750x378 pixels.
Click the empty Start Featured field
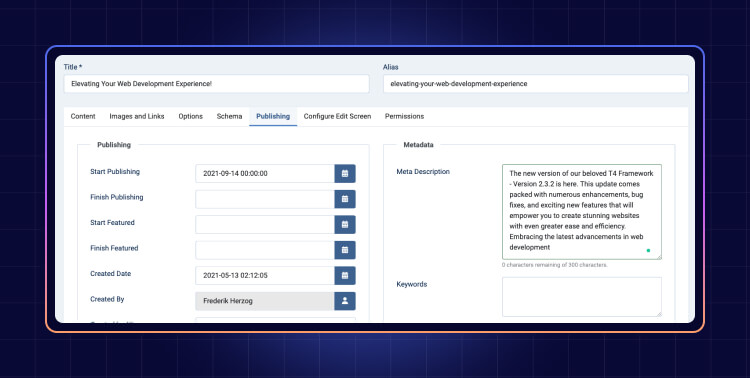tap(265, 224)
